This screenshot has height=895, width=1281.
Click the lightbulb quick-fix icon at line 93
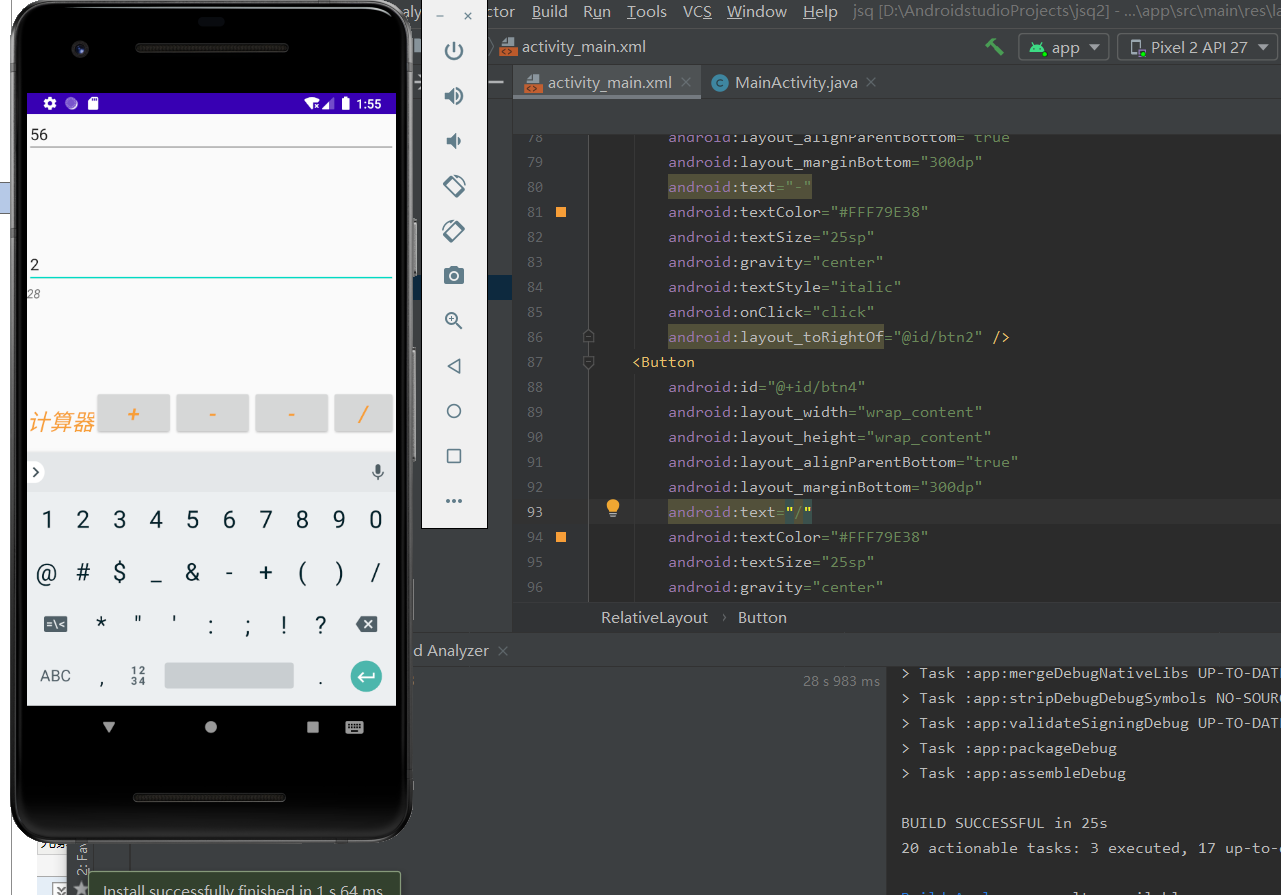coord(613,508)
